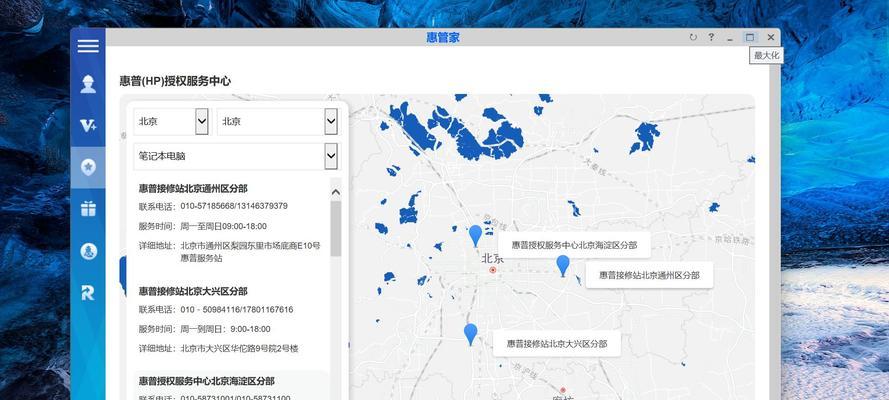Screen dimensions: 889x400
Task: Click heading 惠普(HP)授权服务中心
Action: click(175, 81)
